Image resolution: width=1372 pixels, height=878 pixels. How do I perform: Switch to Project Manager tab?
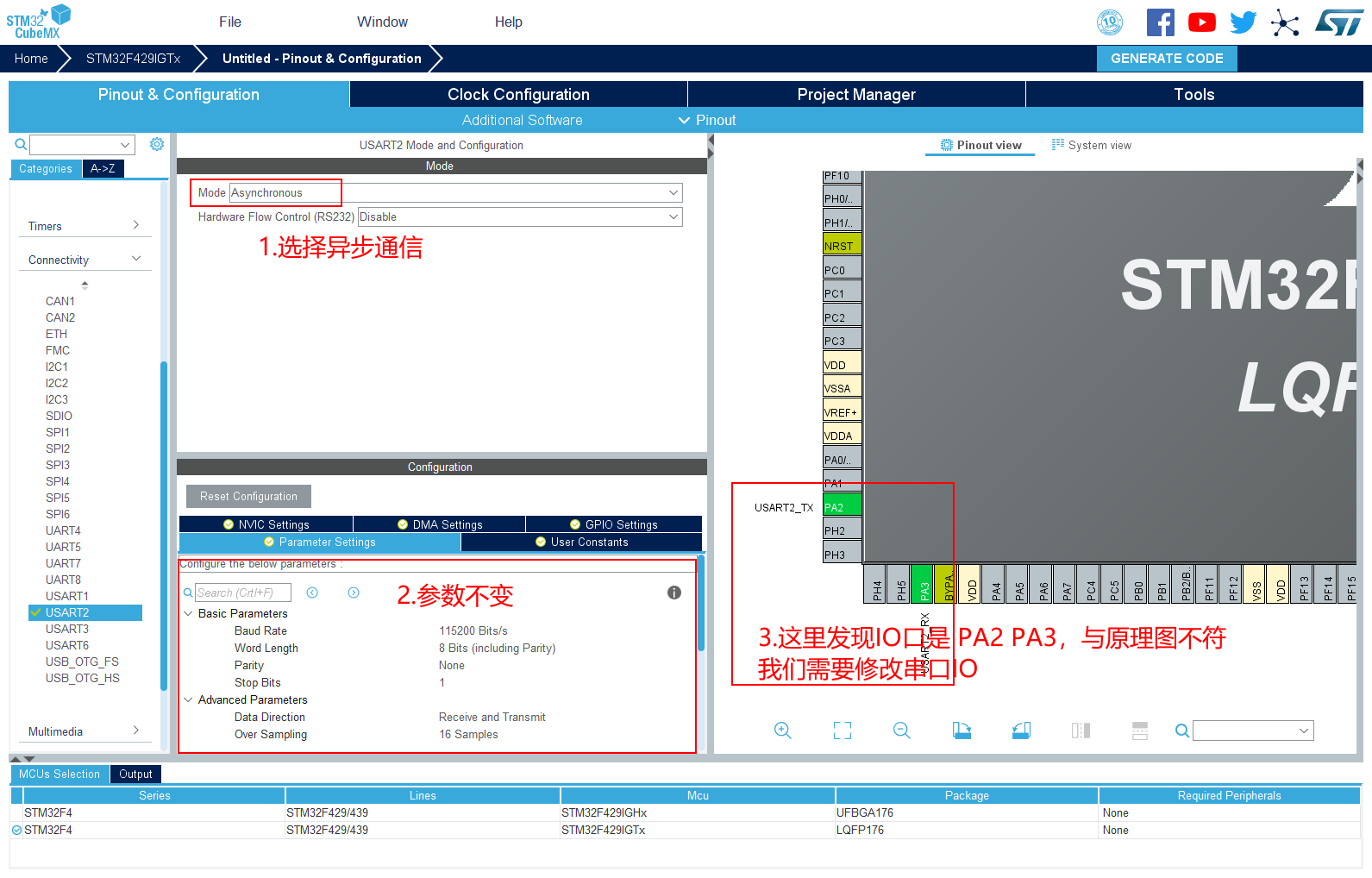click(856, 94)
